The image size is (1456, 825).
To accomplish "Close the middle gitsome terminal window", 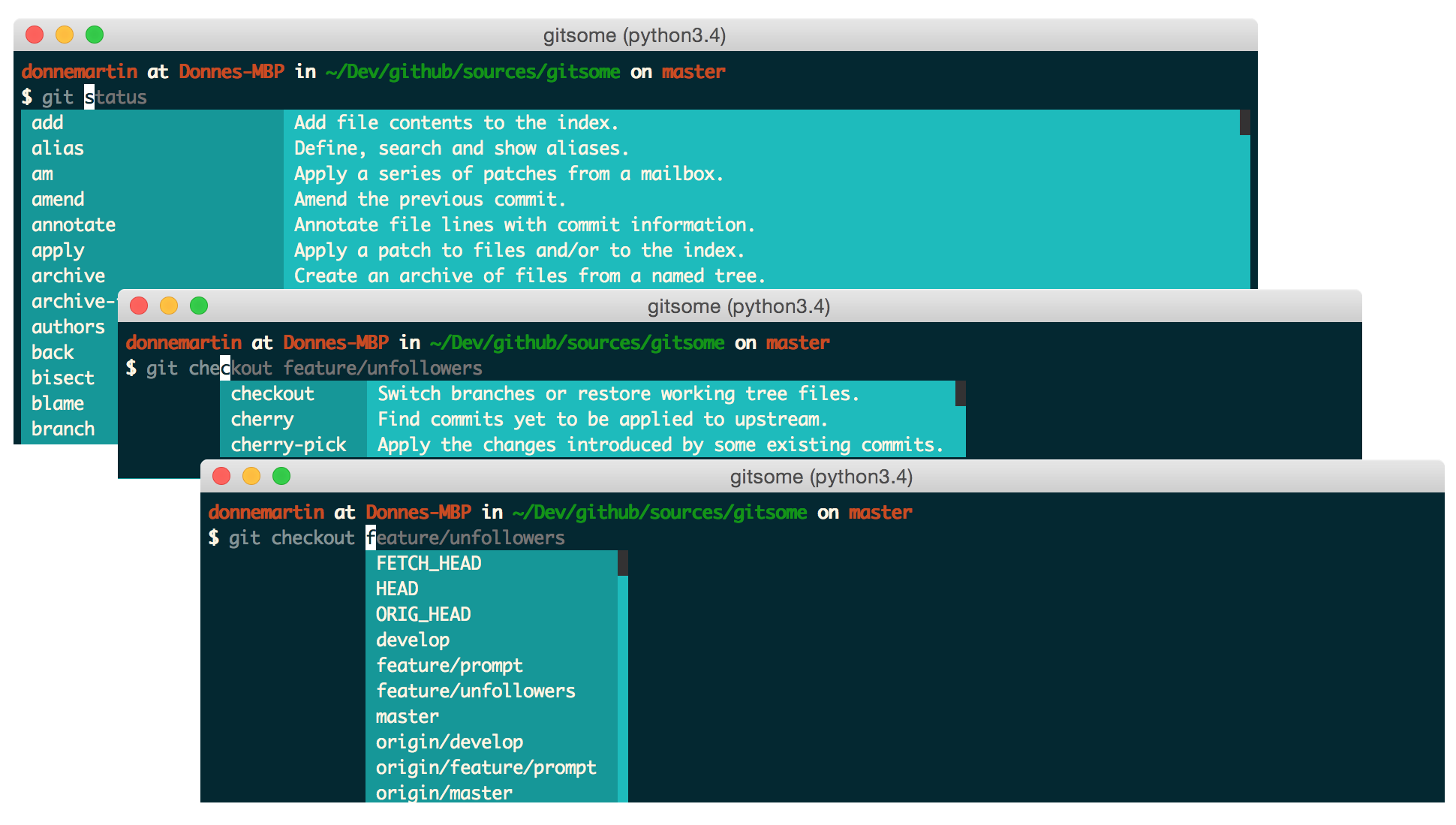I will [x=139, y=306].
